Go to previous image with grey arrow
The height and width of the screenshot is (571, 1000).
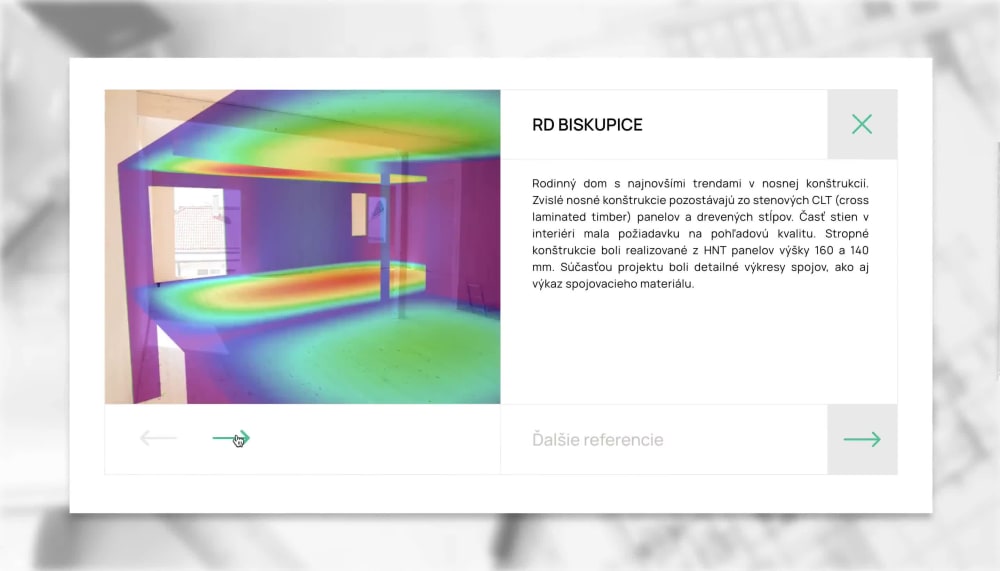coord(158,438)
